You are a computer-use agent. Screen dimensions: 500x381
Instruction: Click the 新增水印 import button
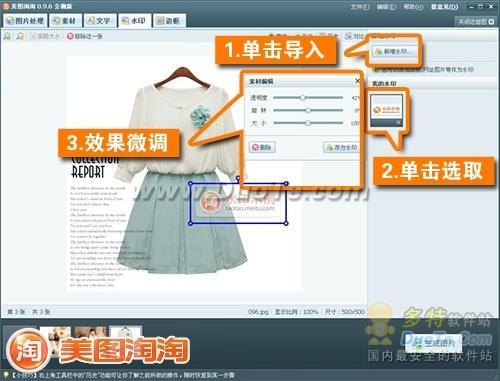click(x=394, y=52)
